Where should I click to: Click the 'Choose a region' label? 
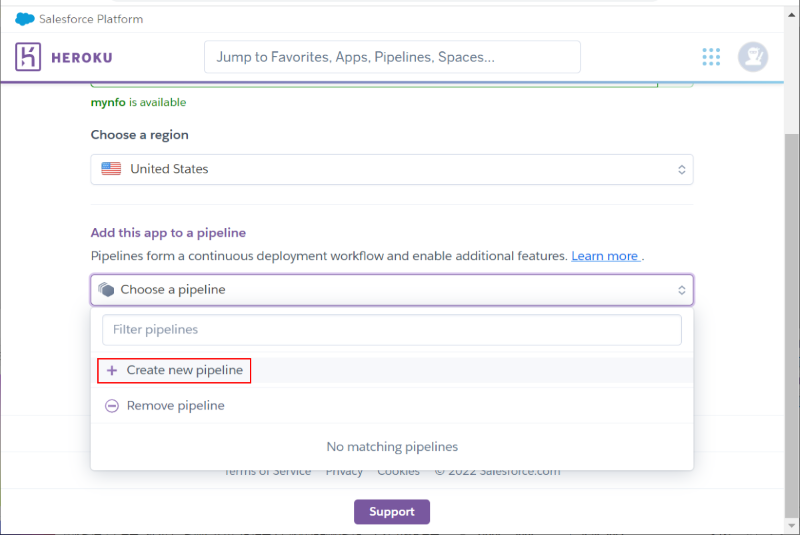[140, 135]
